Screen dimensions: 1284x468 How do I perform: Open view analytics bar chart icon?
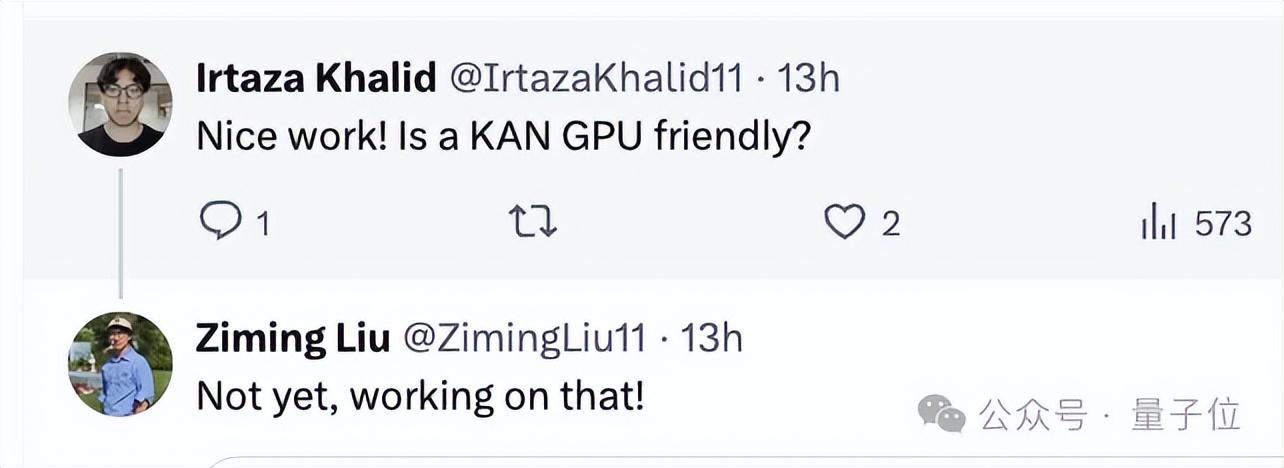1158,222
